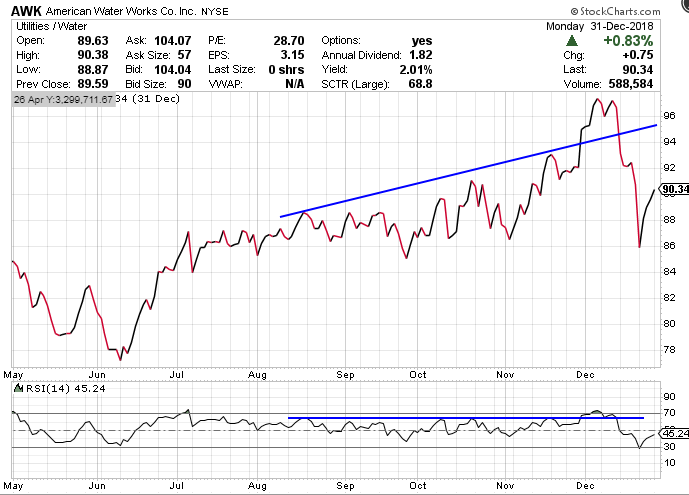The width and height of the screenshot is (689, 495).
Task: Click the P/E value 28.70
Action: (289, 40)
